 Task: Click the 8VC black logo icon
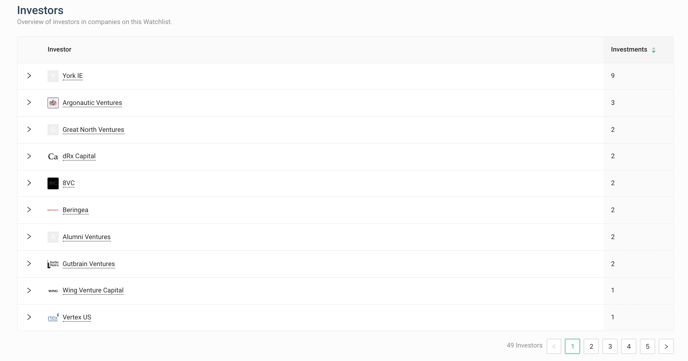coord(53,183)
